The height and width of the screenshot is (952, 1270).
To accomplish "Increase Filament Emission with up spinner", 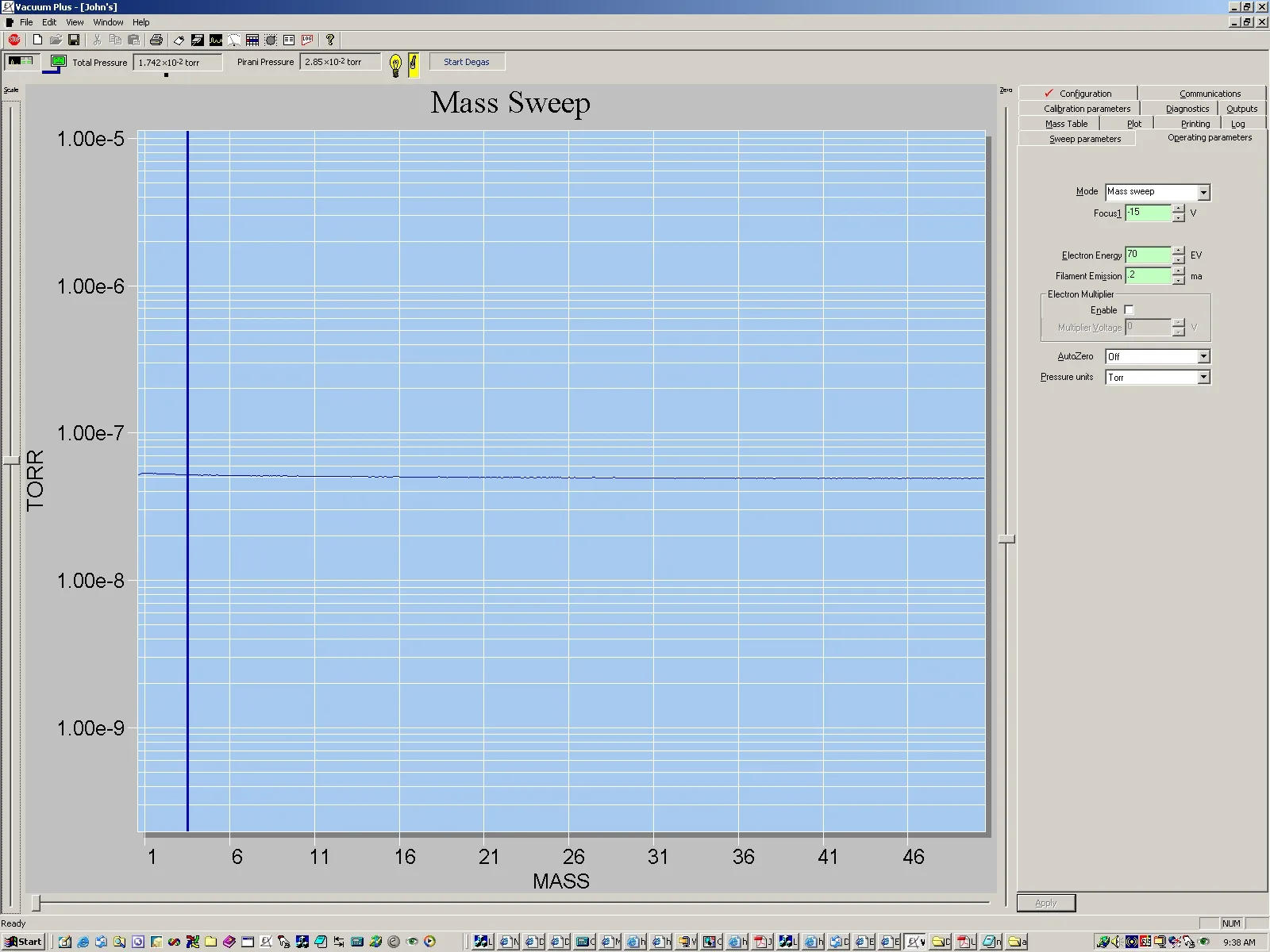I will click(1178, 271).
